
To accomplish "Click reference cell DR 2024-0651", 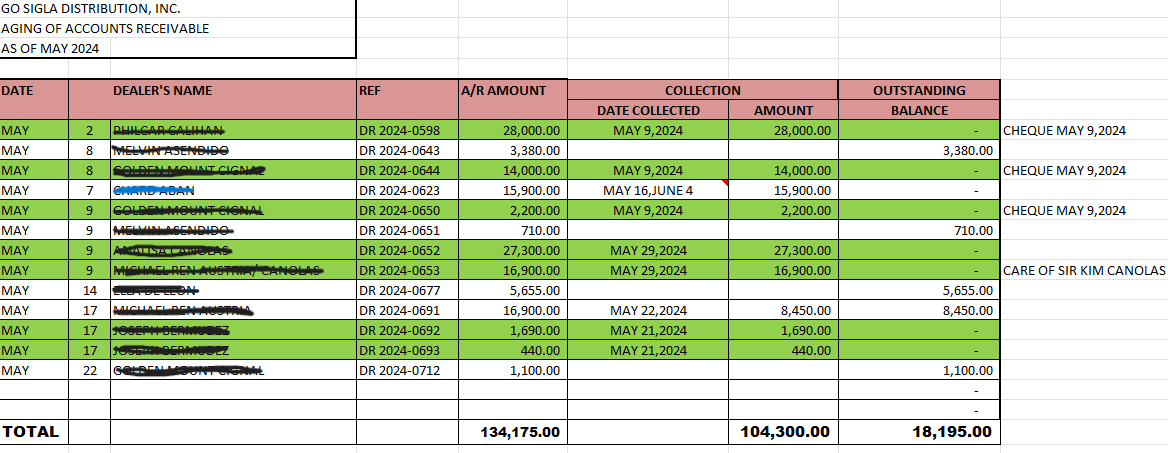I will 407,230.
